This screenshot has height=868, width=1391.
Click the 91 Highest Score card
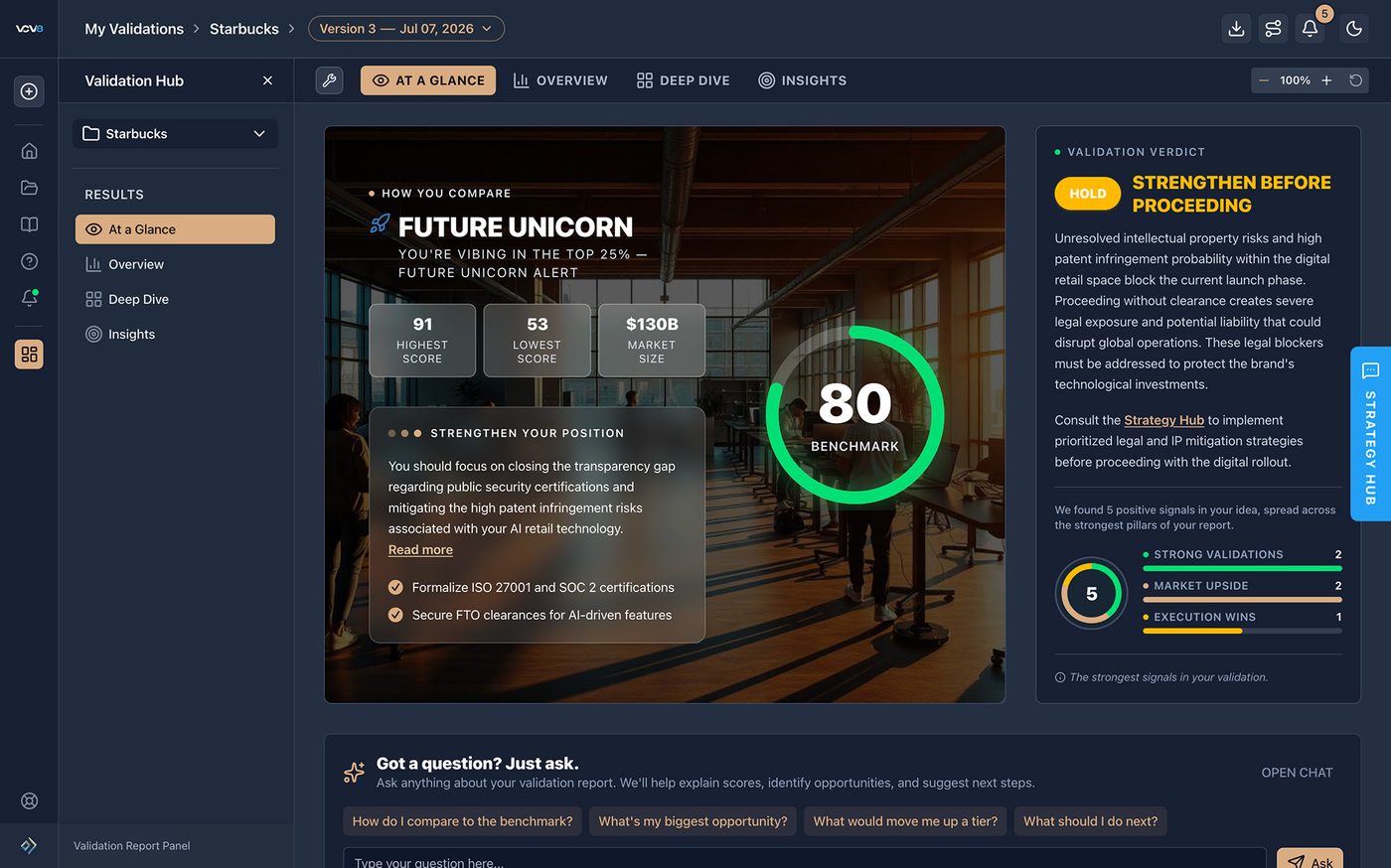point(422,341)
